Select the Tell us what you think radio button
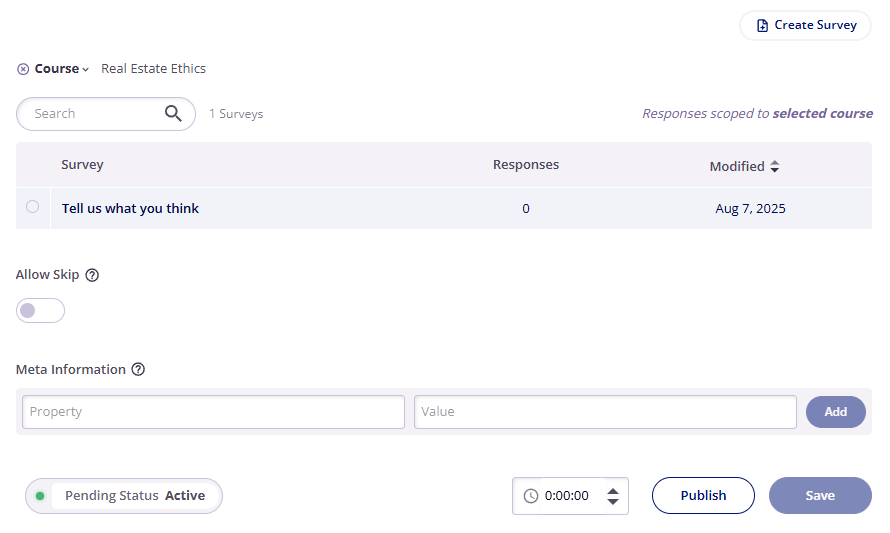Viewport: 890px width, 533px height. click(32, 207)
